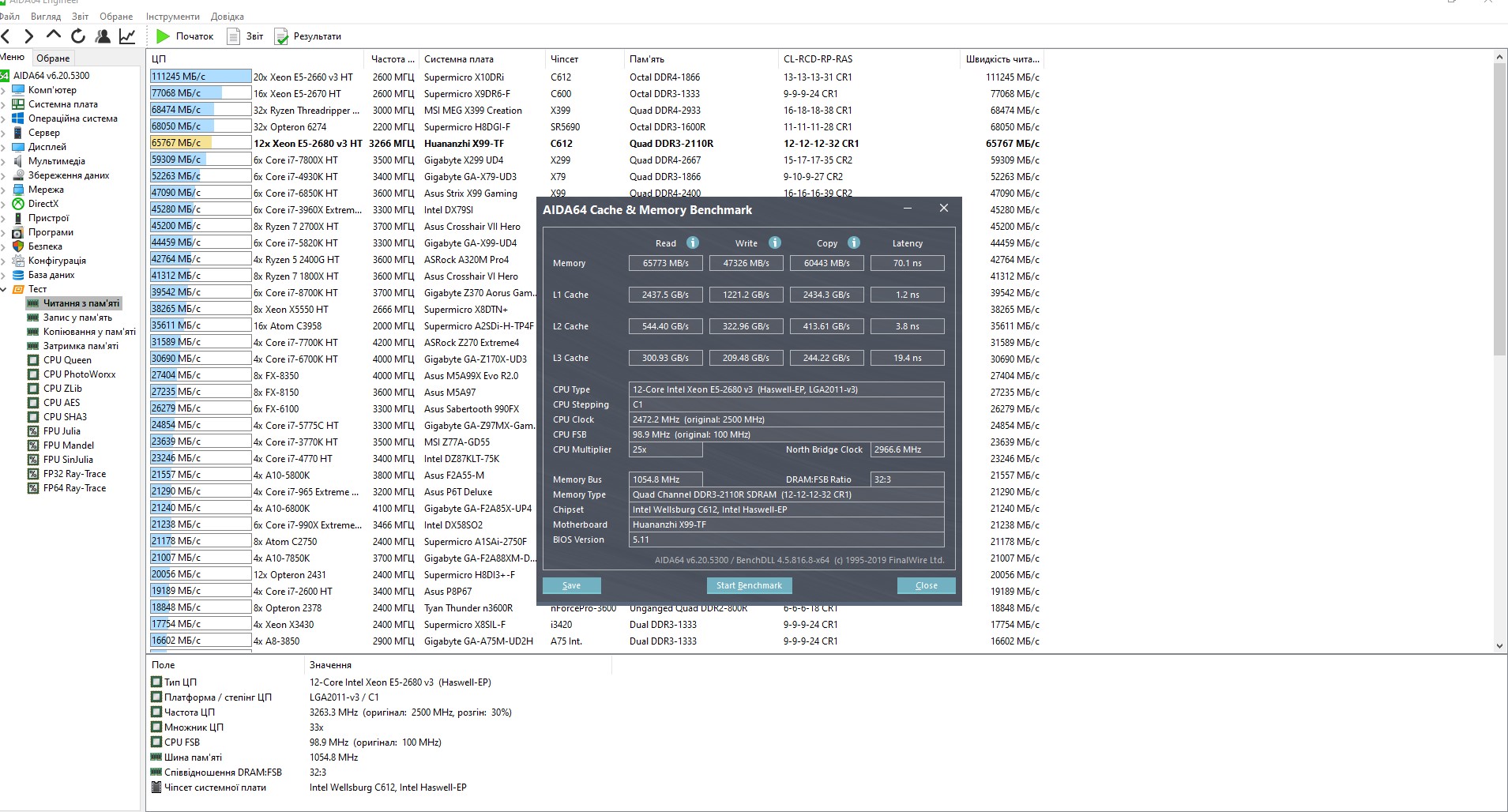This screenshot has width=1508, height=812.
Task: Click the refresh icon in the toolbar
Action: 77,36
